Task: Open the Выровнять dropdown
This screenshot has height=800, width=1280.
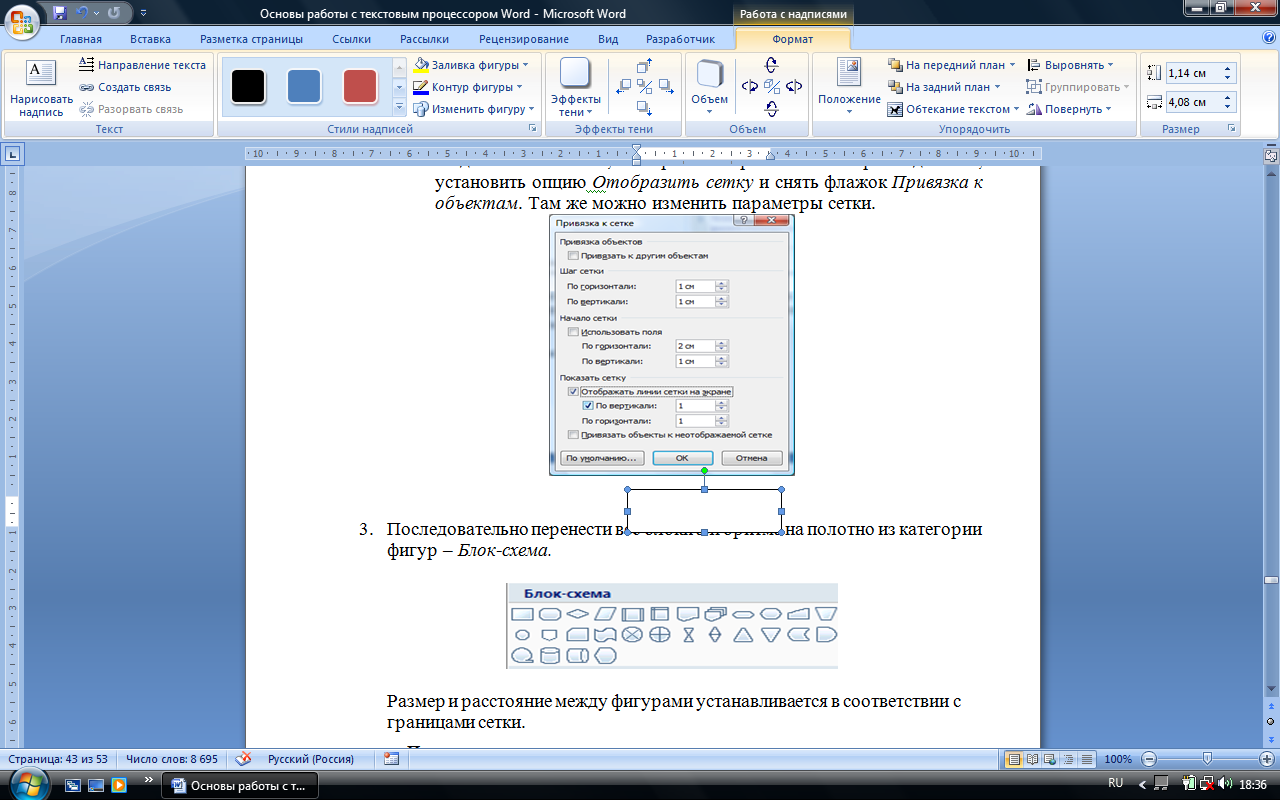Action: coord(1071,65)
